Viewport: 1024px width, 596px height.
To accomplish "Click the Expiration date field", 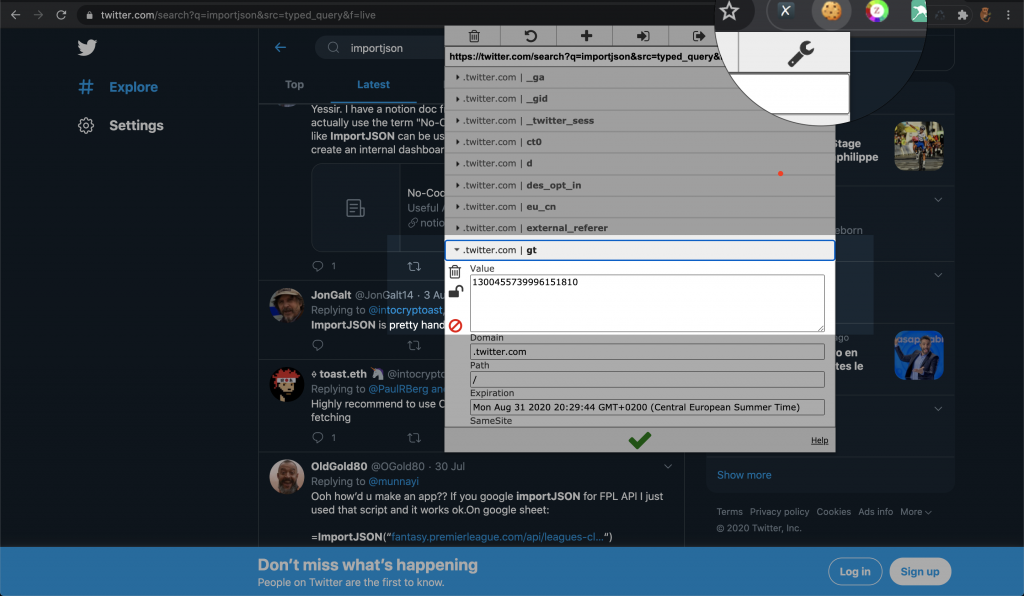I will pos(647,407).
